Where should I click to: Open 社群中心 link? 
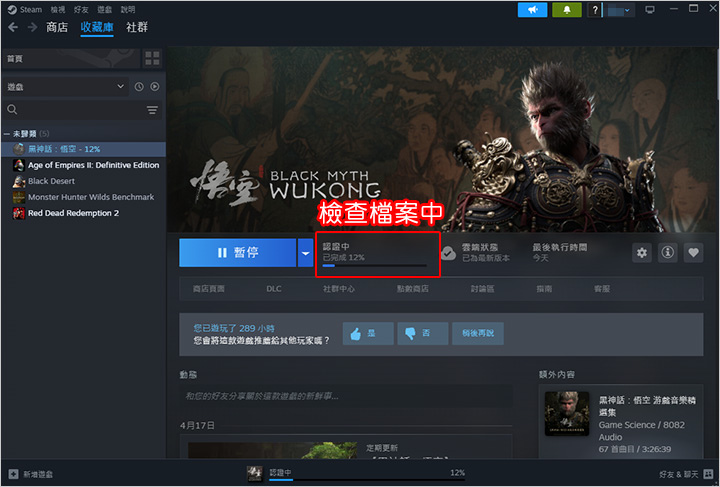(339, 289)
